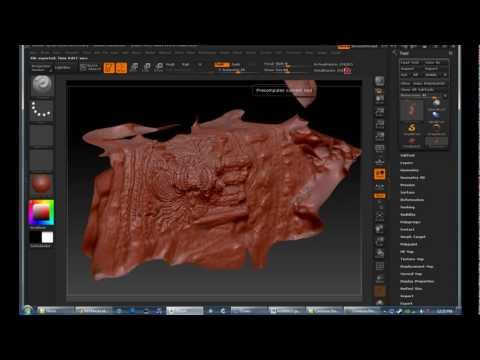Open the current brush thumbnail
Image resolution: width=480 pixels, height=360 pixels.
(x=42, y=85)
